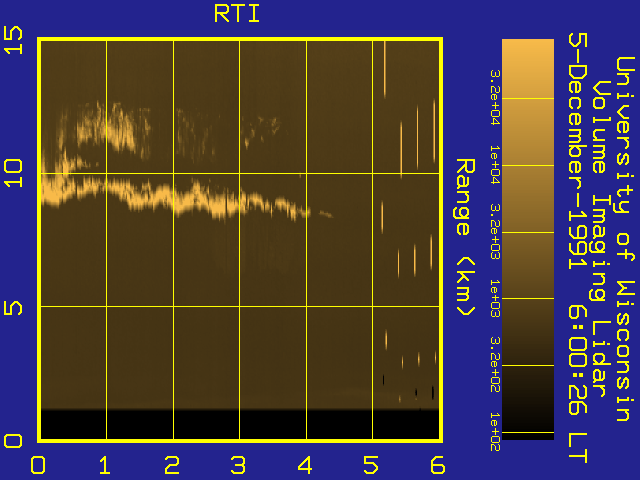Click the 2 label on horizontal axis
640x480 pixels.
tap(172, 465)
